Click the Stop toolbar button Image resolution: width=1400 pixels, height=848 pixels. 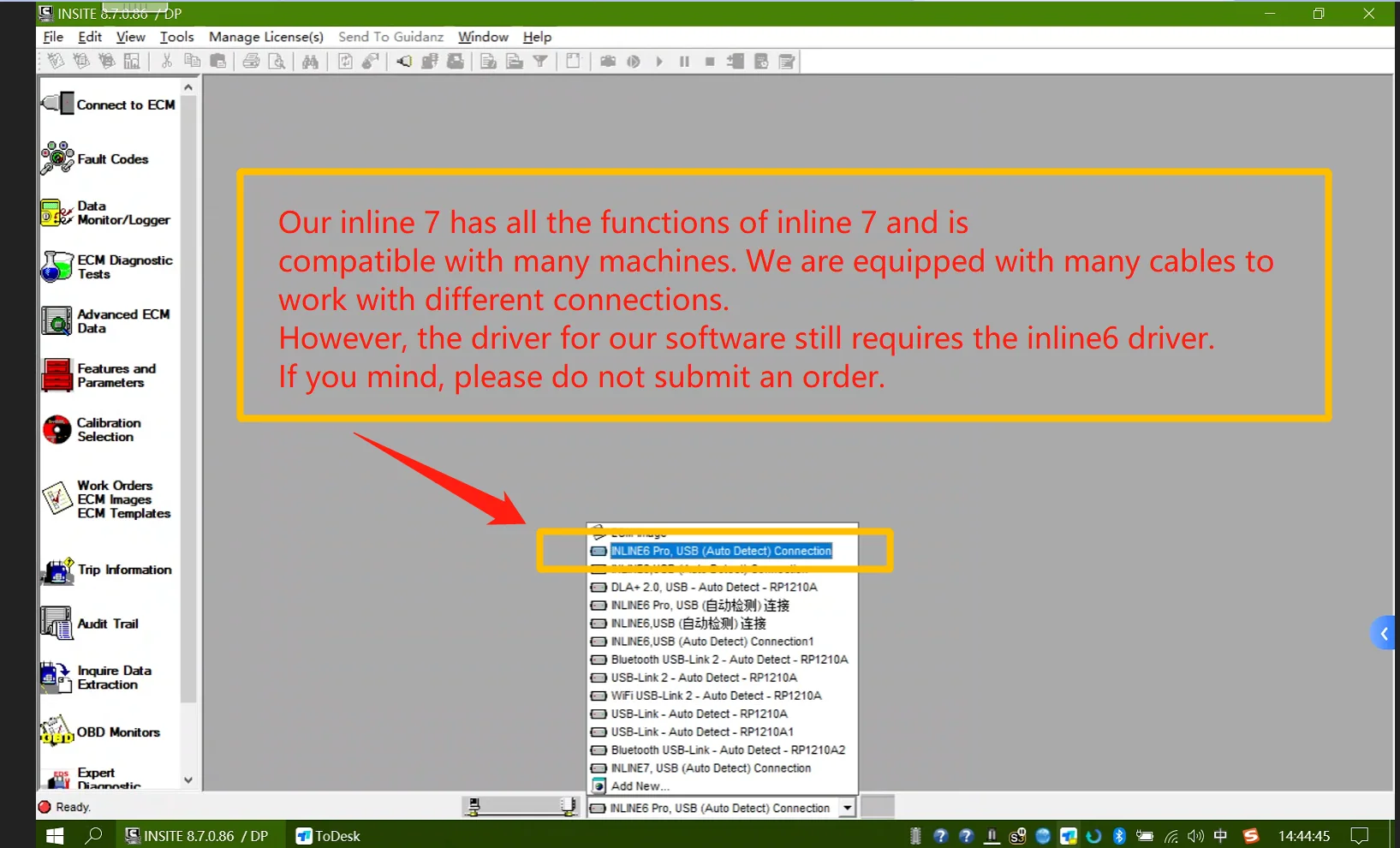(x=710, y=61)
